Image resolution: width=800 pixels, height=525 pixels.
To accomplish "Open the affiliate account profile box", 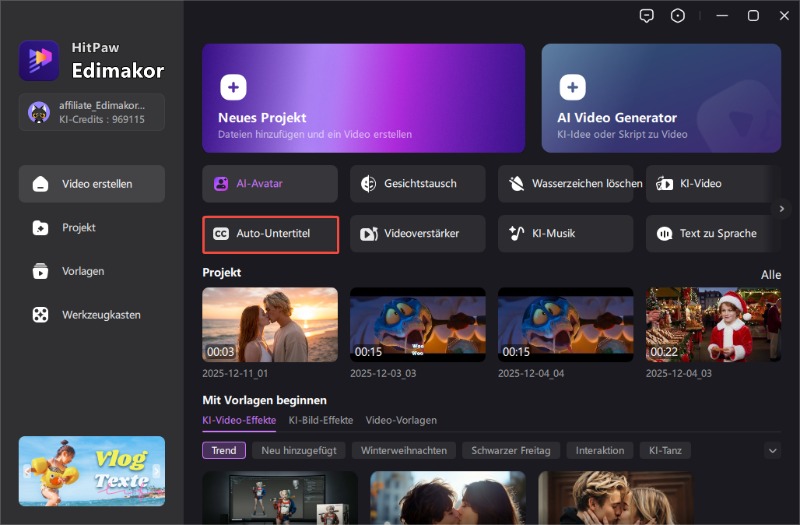I will pyautogui.click(x=91, y=112).
